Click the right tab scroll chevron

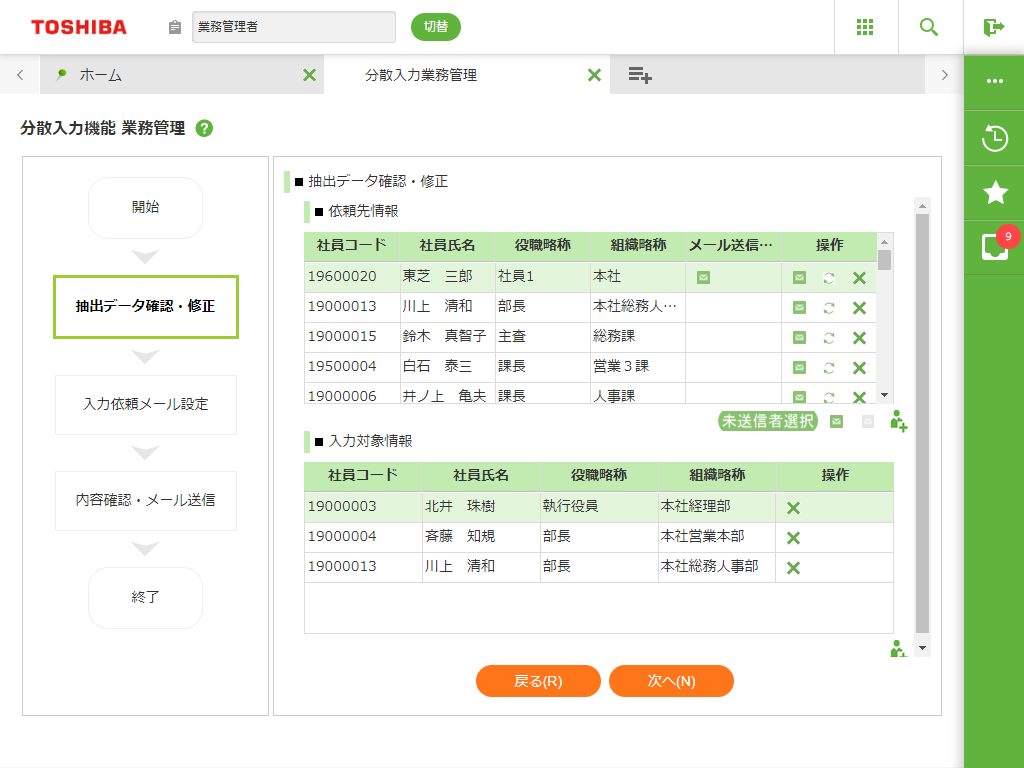(x=944, y=75)
